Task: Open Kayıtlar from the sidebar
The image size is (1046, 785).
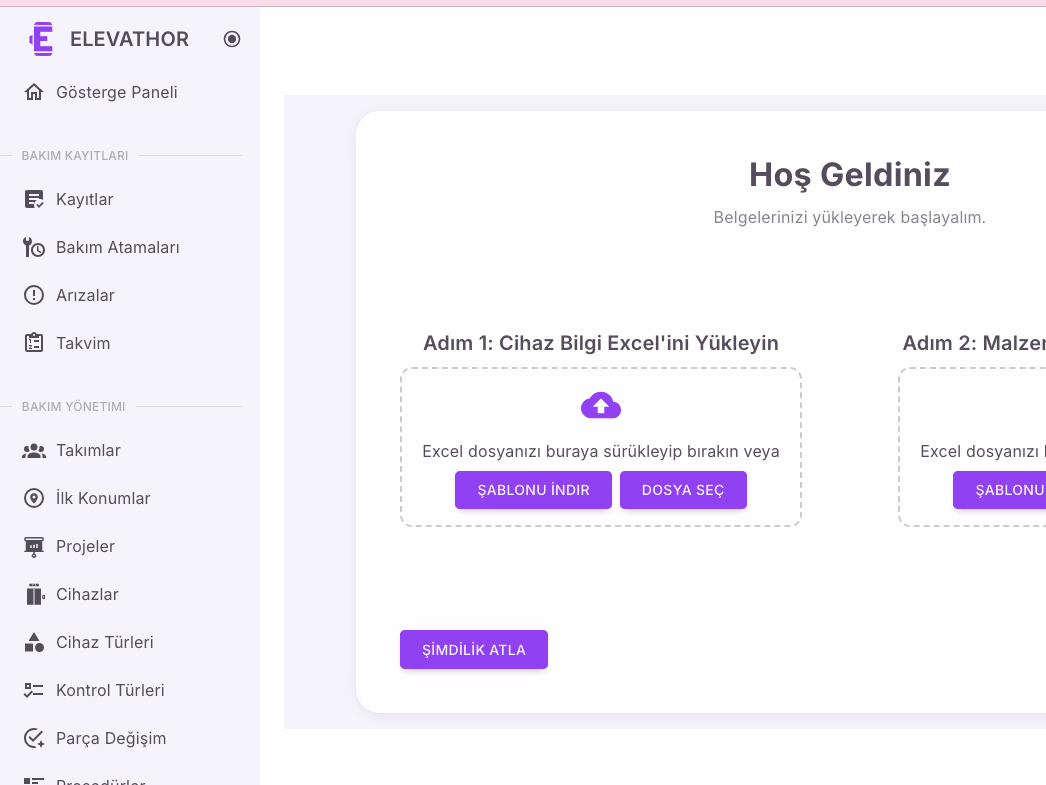Action: click(x=84, y=200)
